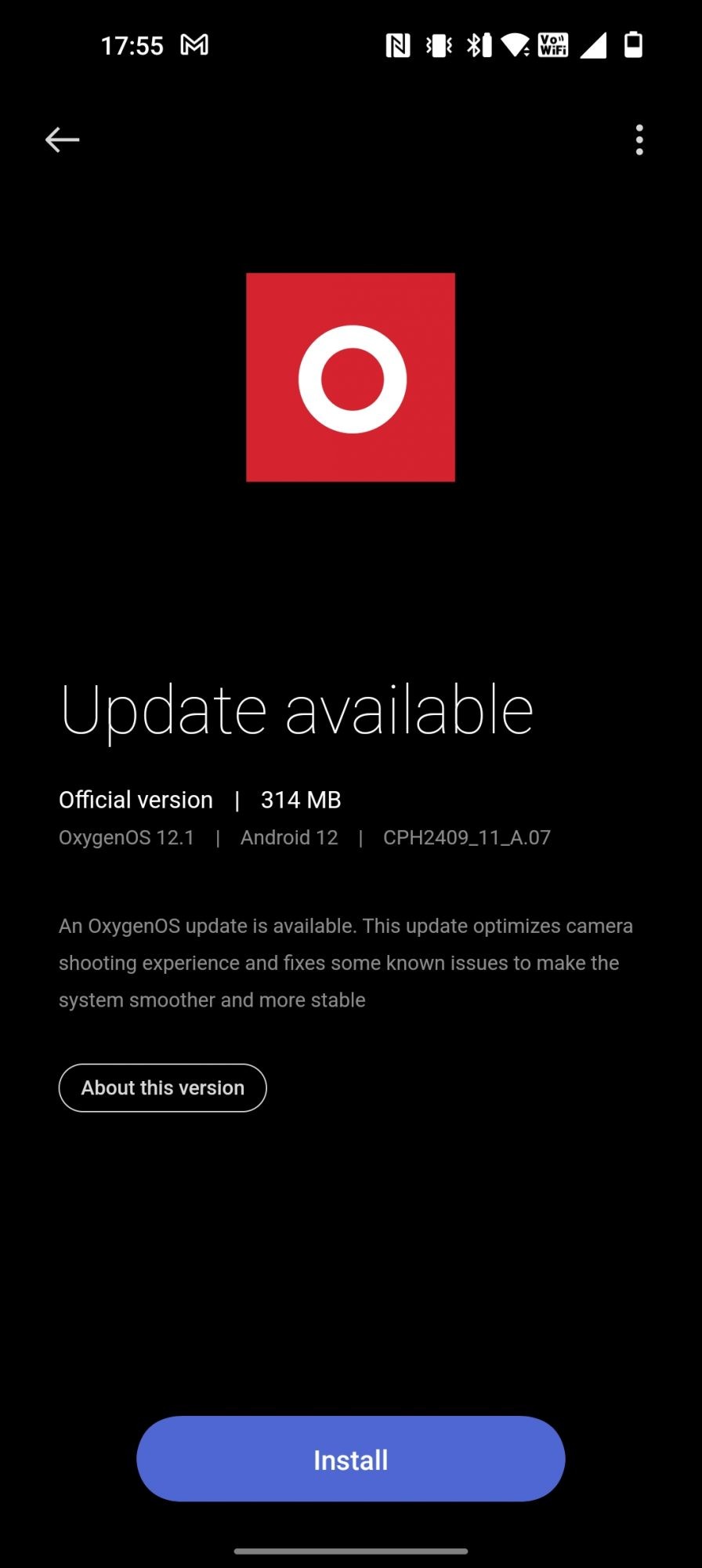This screenshot has width=702, height=1568.
Task: Tap the CPH2409_11_A.07 build number
Action: 467,837
